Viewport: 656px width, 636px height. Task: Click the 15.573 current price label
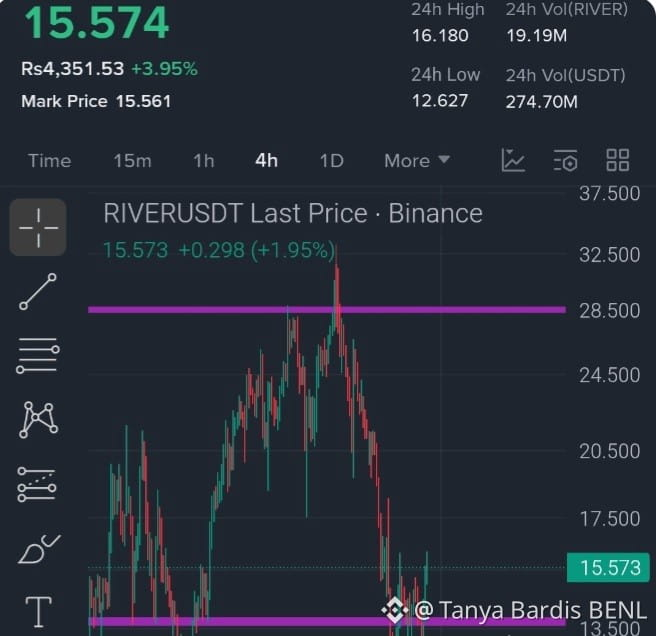(x=608, y=568)
